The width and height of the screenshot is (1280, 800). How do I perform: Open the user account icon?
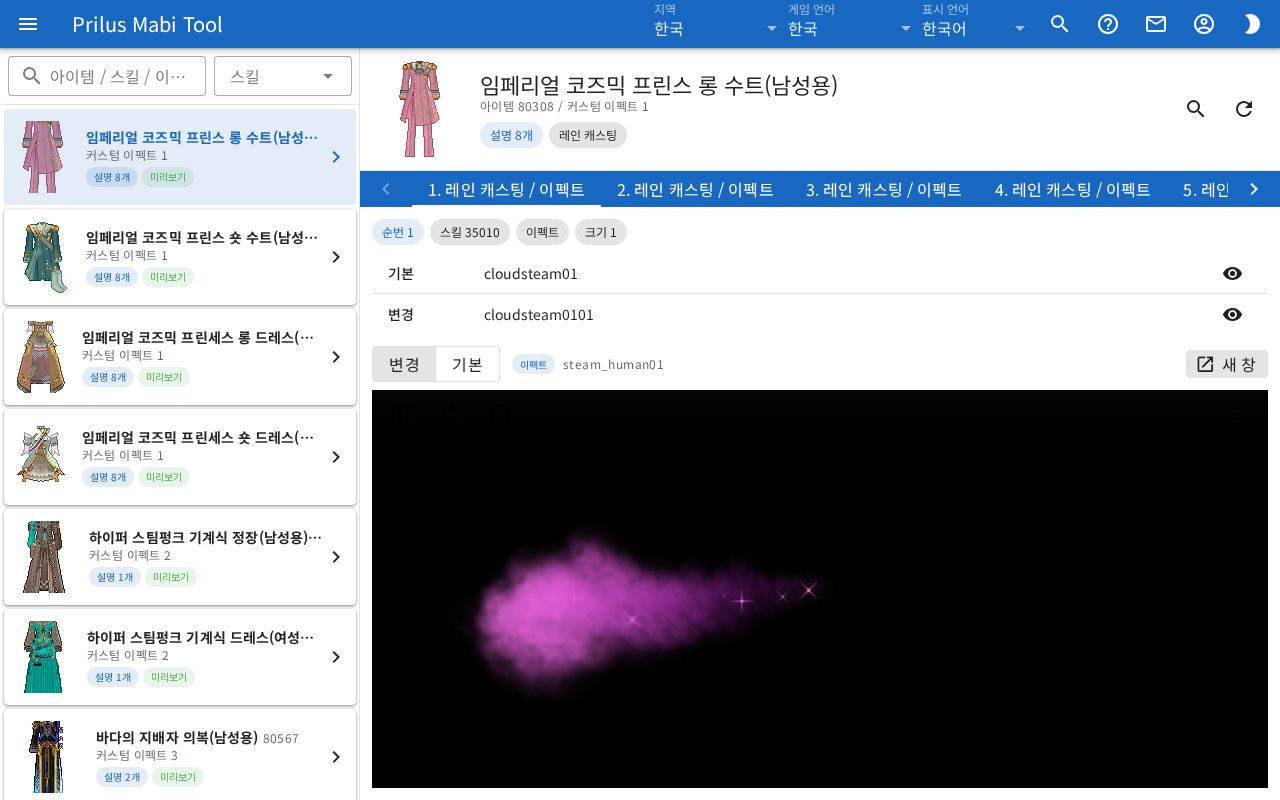coord(1204,24)
